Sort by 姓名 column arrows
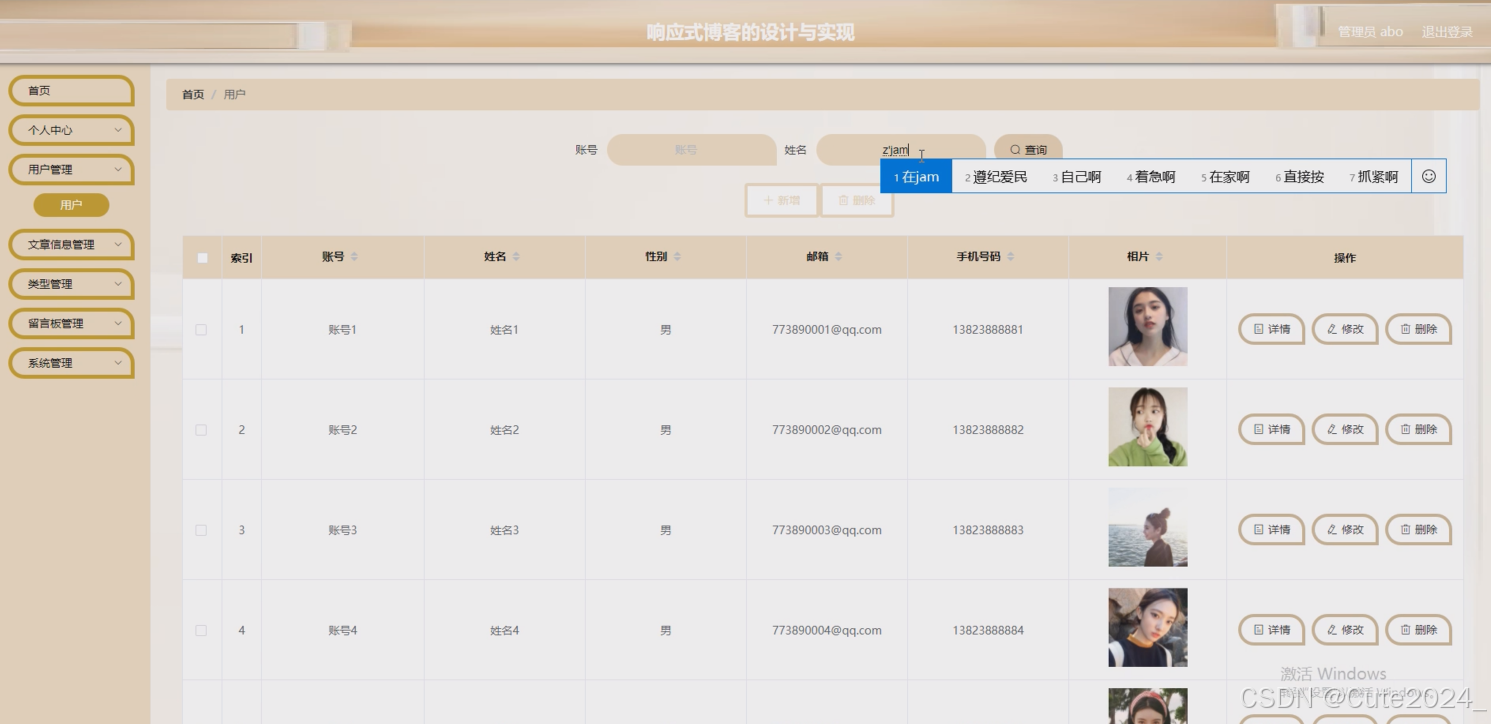1491x724 pixels. click(516, 257)
